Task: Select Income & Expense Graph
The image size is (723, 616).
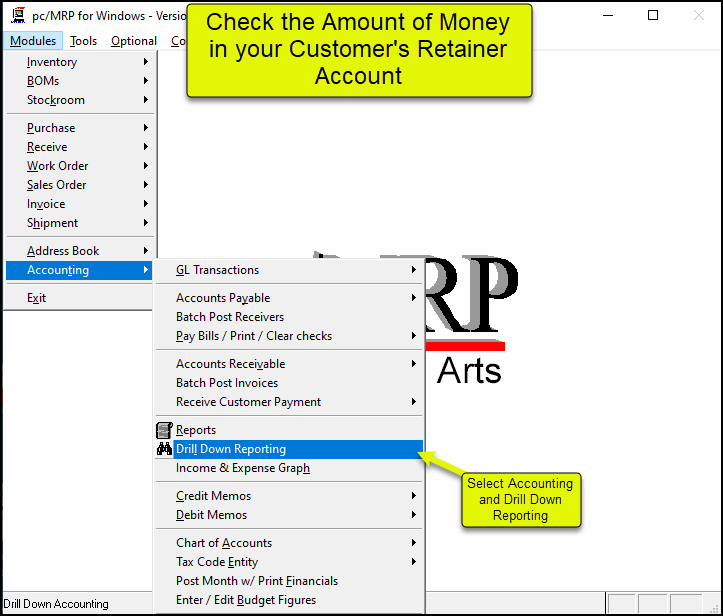Action: point(289,468)
